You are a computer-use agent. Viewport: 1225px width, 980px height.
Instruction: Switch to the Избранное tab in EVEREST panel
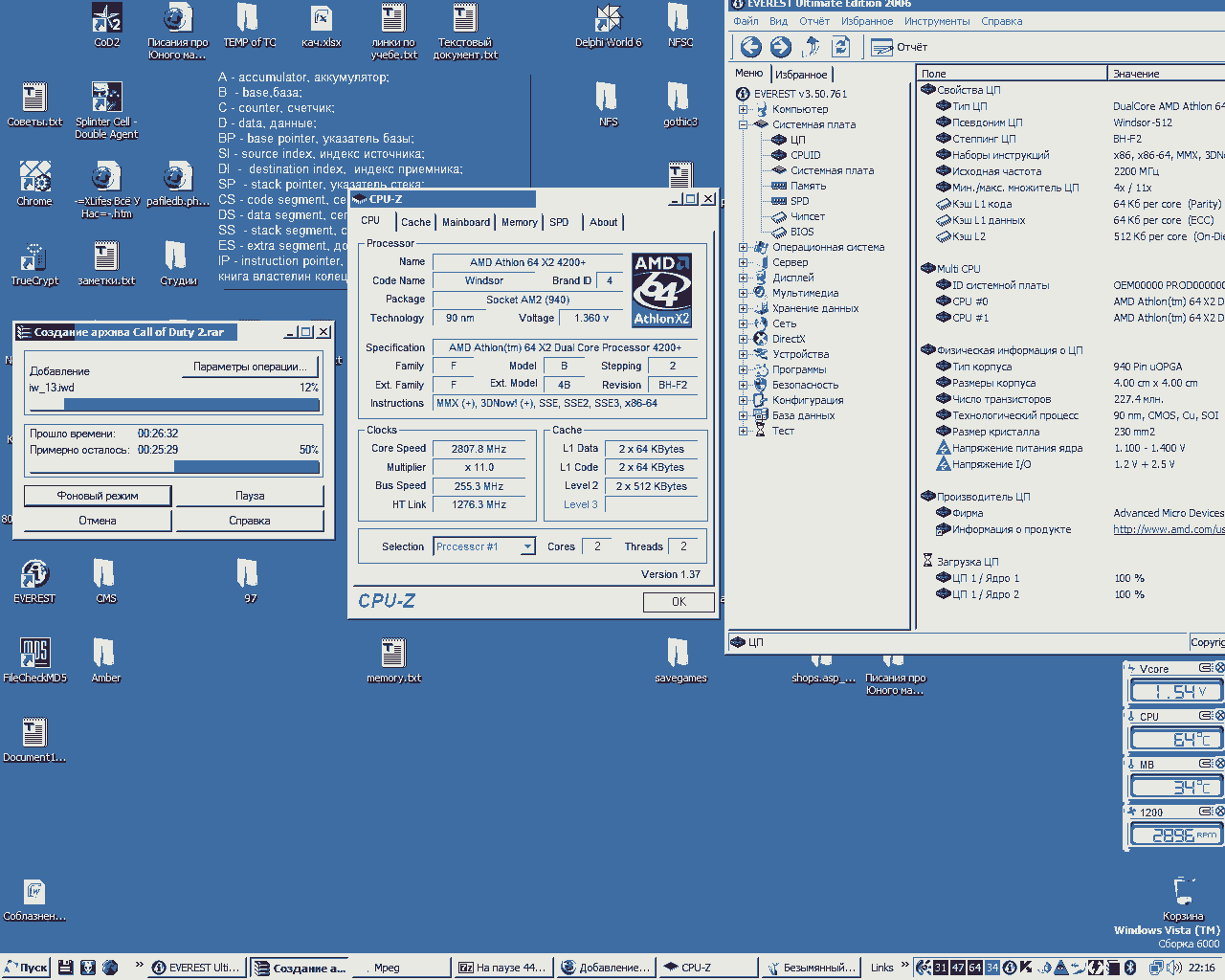point(801,75)
